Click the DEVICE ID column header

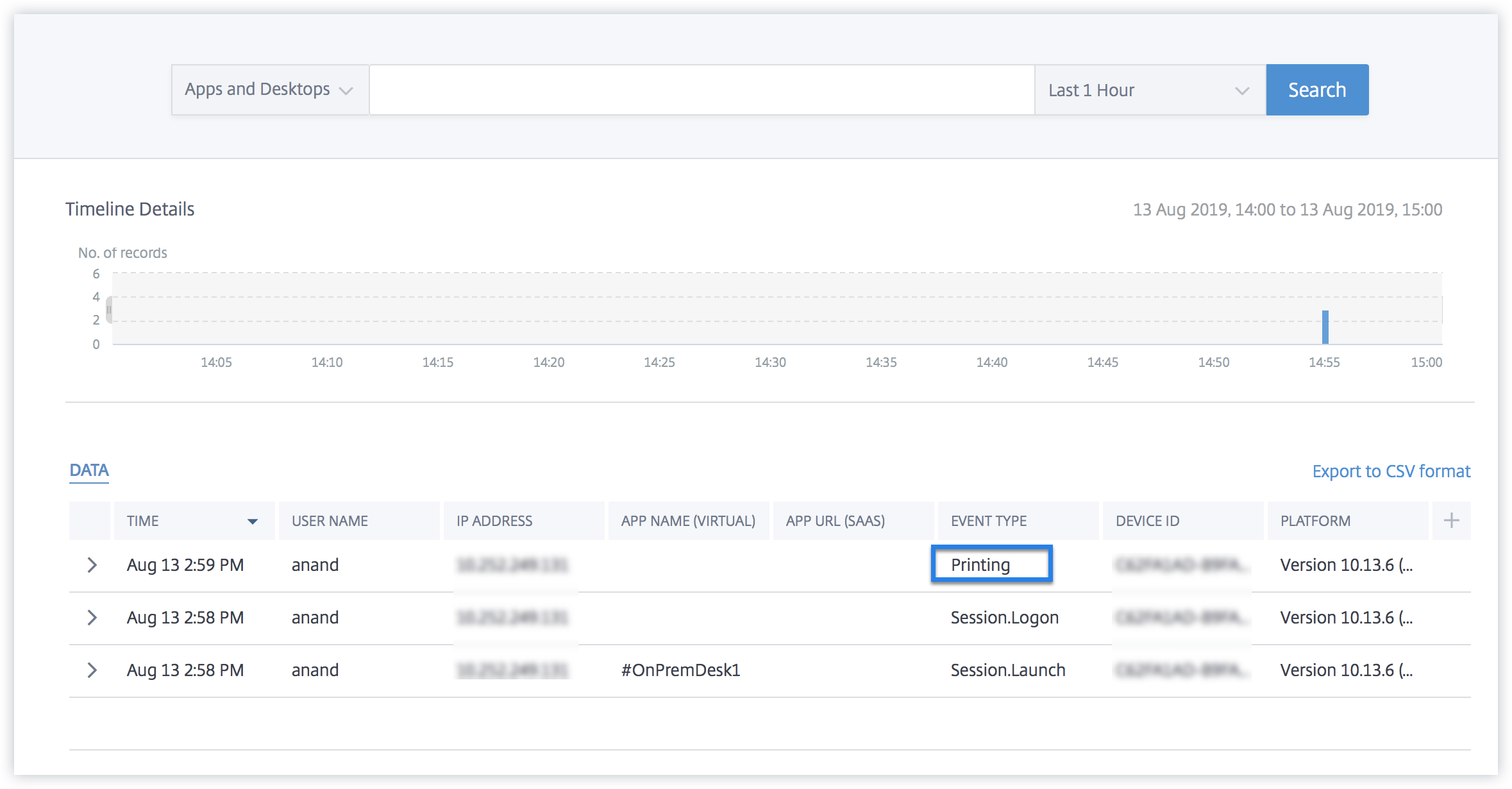(x=1147, y=521)
